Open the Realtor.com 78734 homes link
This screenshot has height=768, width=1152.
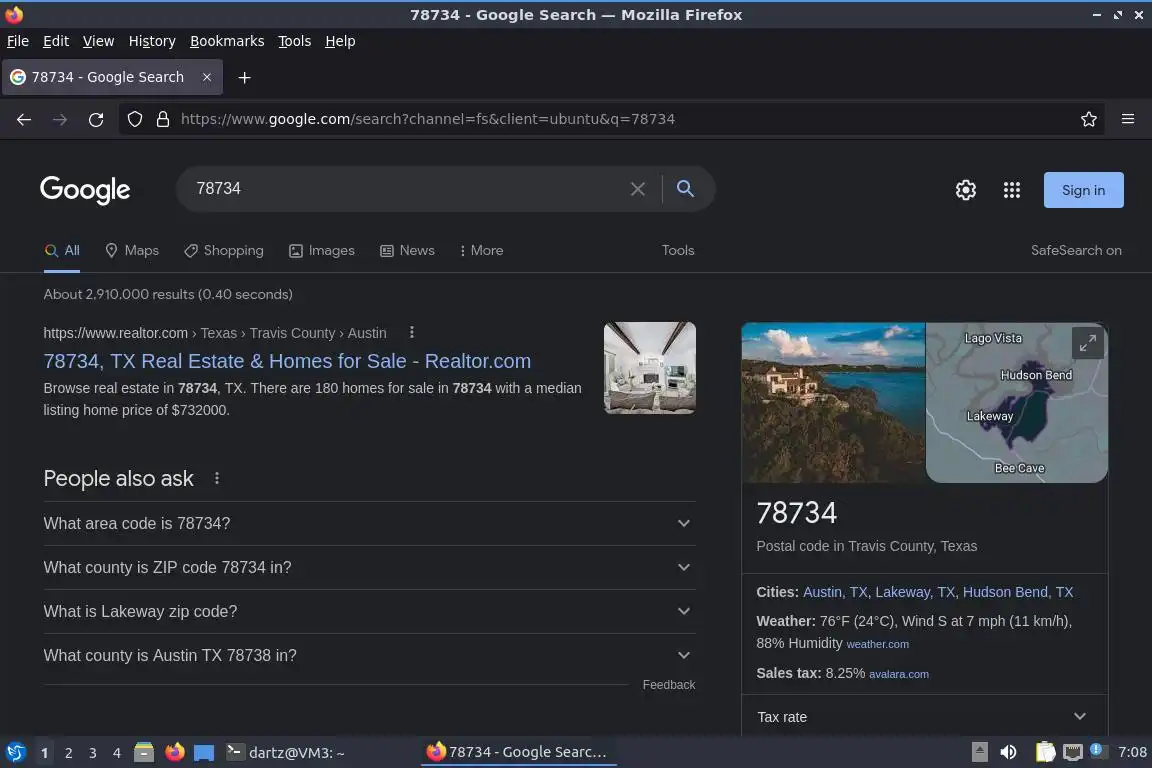click(x=287, y=362)
